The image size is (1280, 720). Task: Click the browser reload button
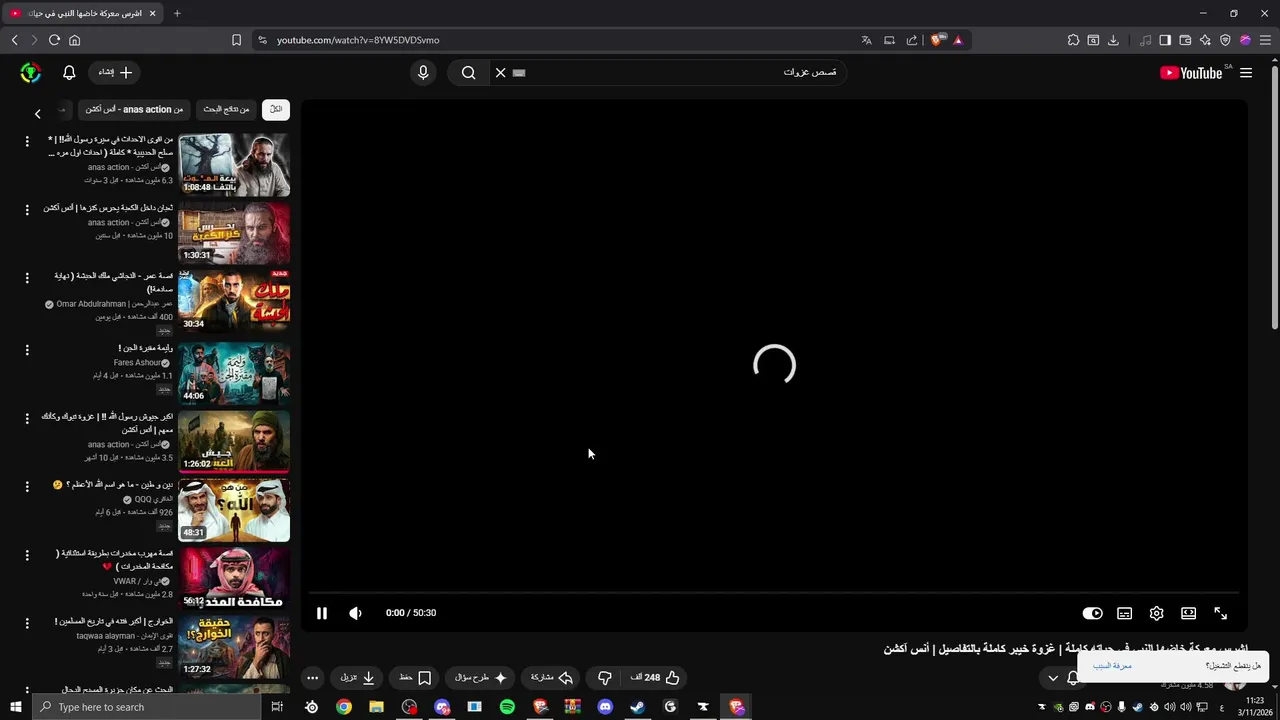54,40
